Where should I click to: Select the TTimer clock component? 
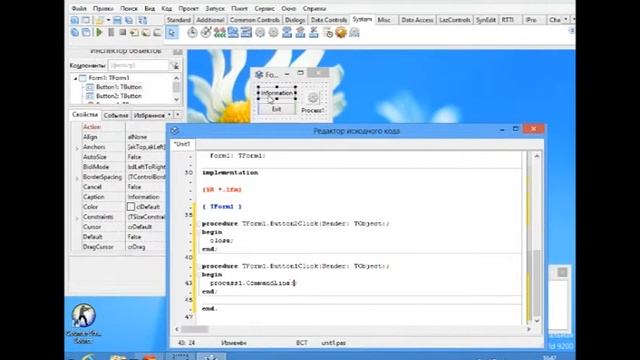coord(192,32)
